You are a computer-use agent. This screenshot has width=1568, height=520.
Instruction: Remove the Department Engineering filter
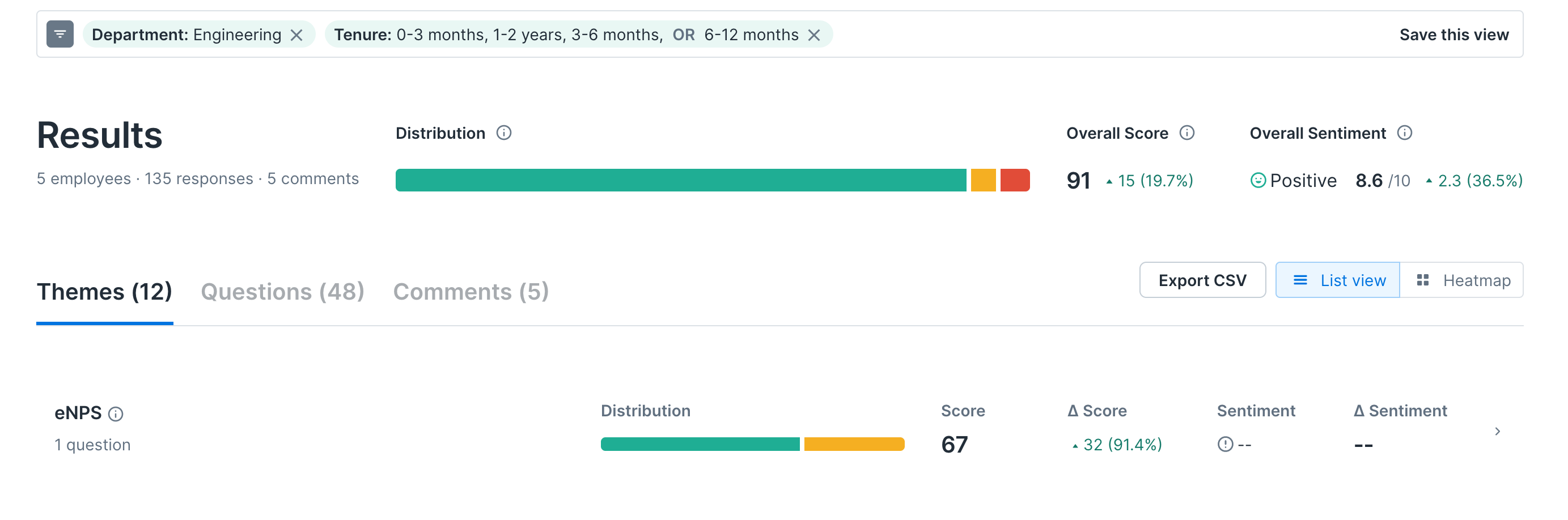296,35
